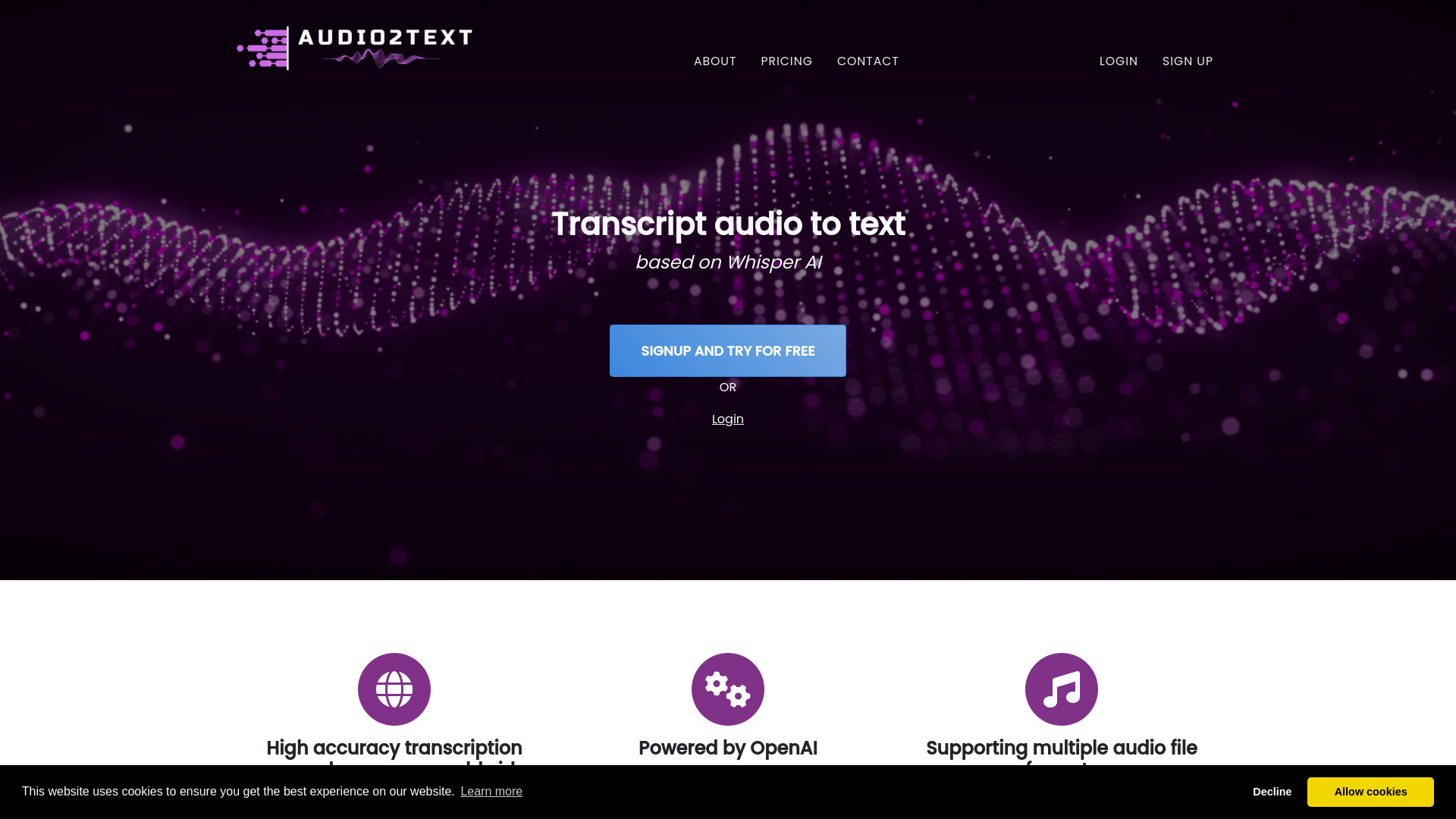The height and width of the screenshot is (819, 1456).
Task: Click the settings gears icon
Action: pyautogui.click(x=728, y=689)
